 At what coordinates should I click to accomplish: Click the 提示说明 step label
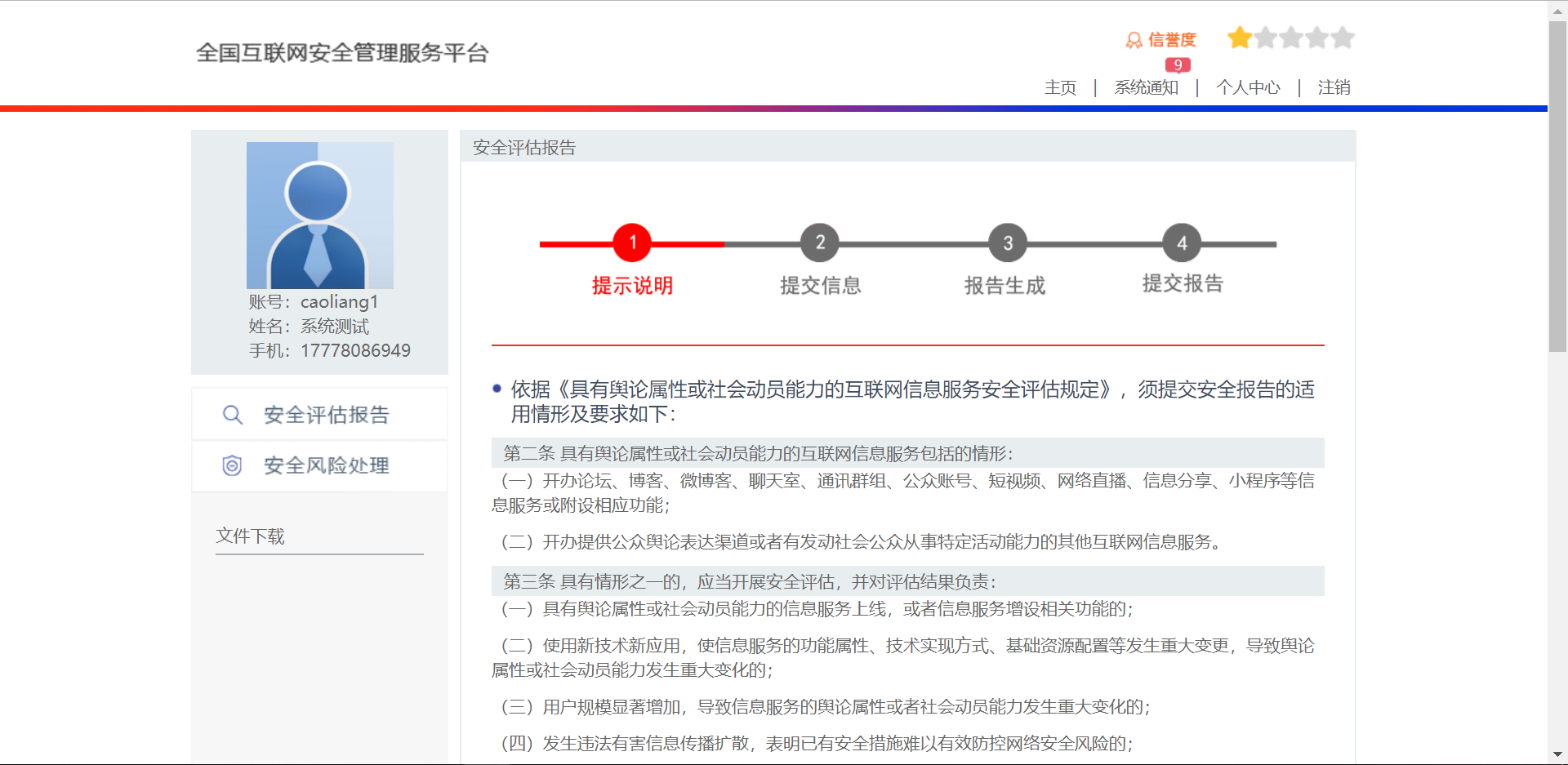click(632, 286)
